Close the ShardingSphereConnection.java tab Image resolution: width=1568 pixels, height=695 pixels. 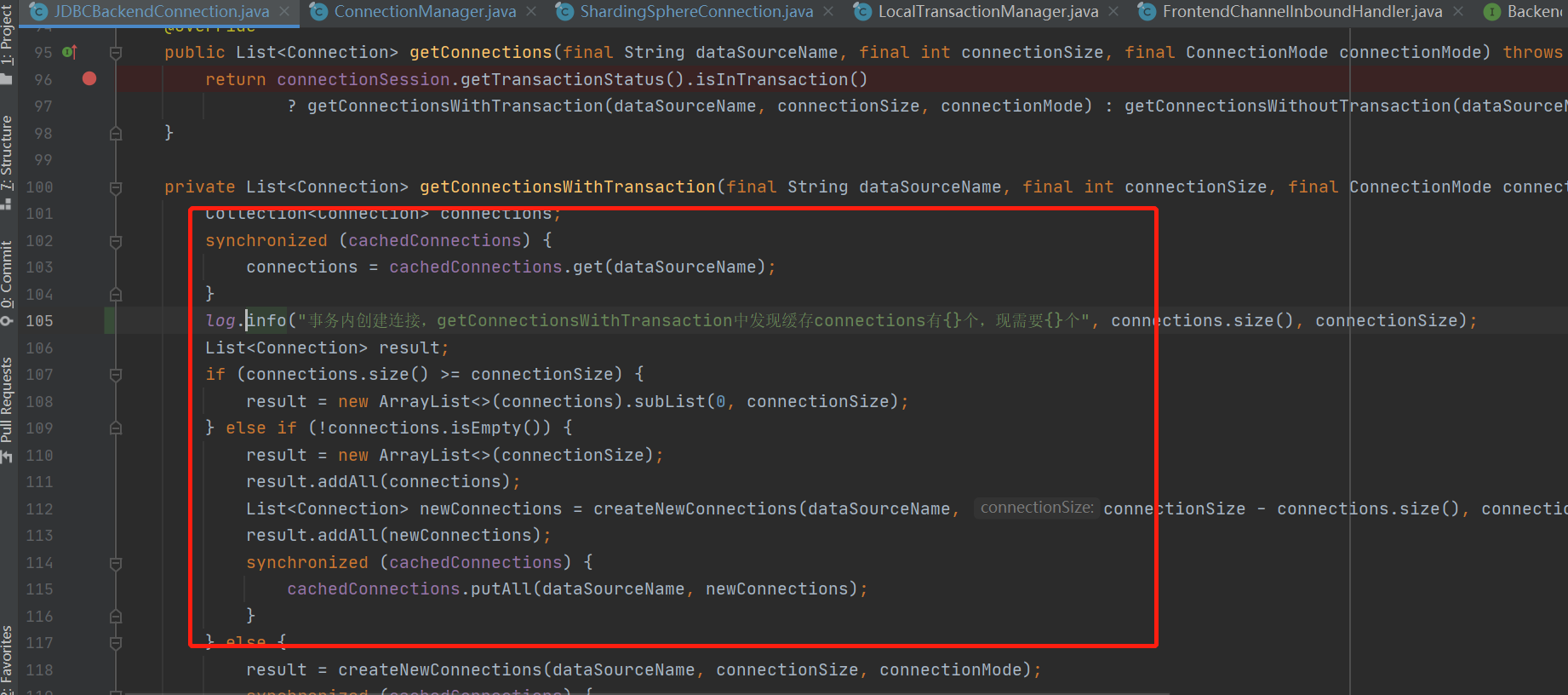click(828, 12)
